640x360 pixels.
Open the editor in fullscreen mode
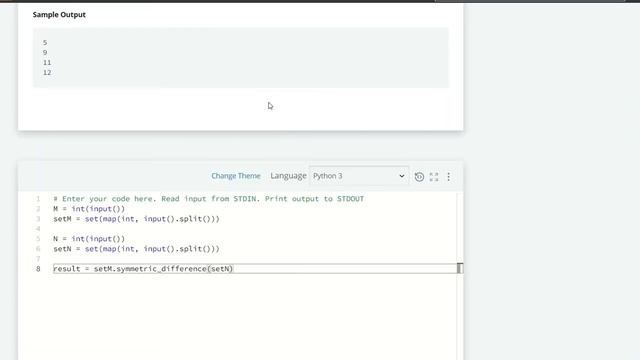coord(434,177)
